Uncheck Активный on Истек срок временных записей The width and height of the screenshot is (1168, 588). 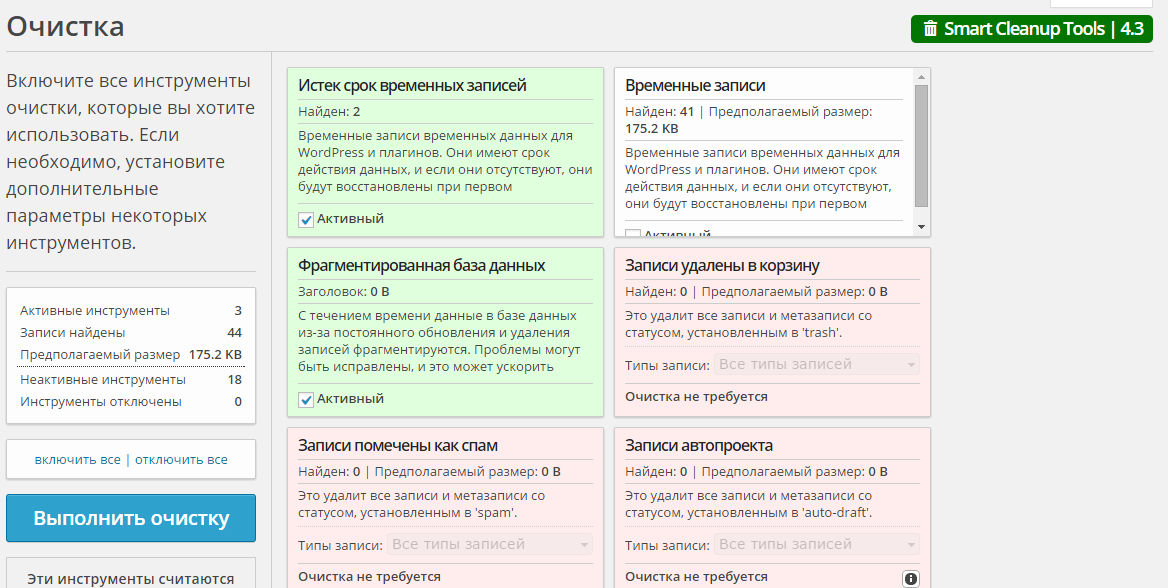pyautogui.click(x=306, y=218)
